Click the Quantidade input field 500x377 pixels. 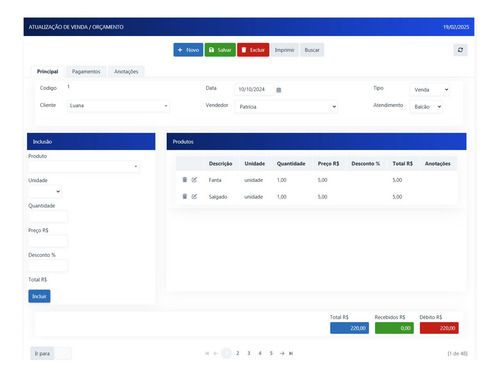pyautogui.click(x=48, y=216)
